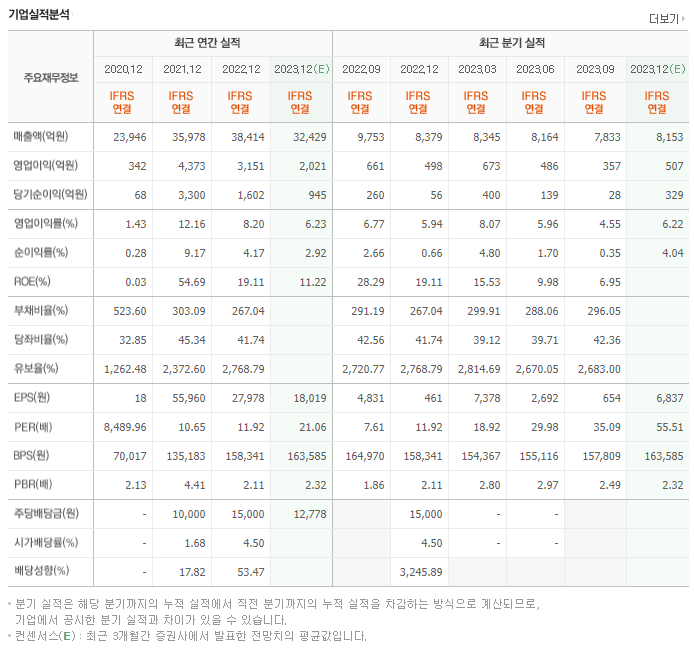Click the ROE value 54.69

point(192,282)
